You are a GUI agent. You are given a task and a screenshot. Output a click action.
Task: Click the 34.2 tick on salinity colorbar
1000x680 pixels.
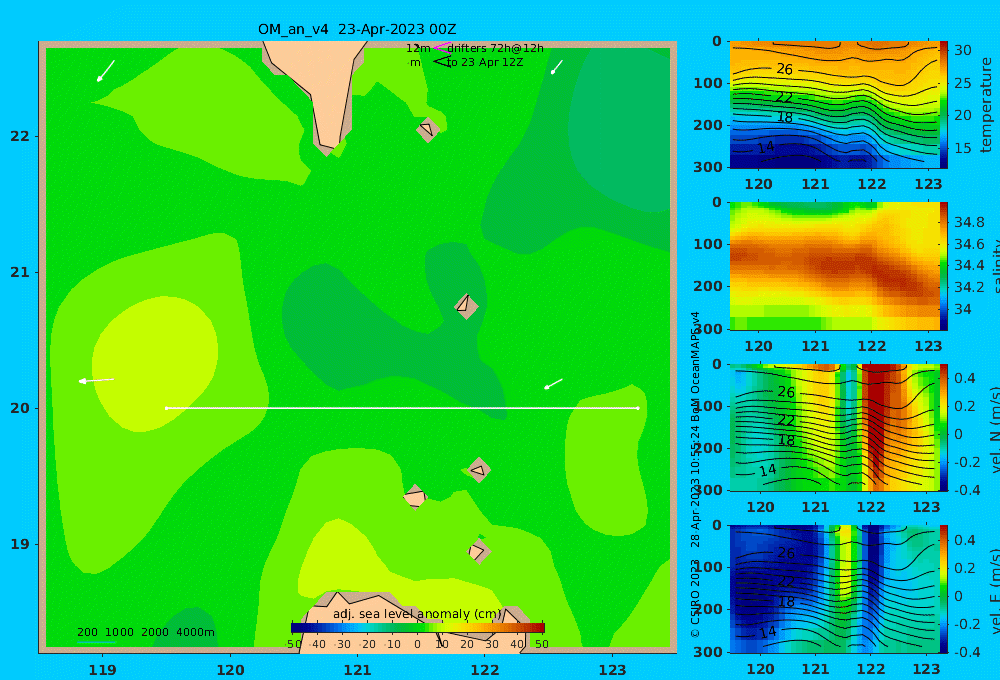tap(969, 287)
